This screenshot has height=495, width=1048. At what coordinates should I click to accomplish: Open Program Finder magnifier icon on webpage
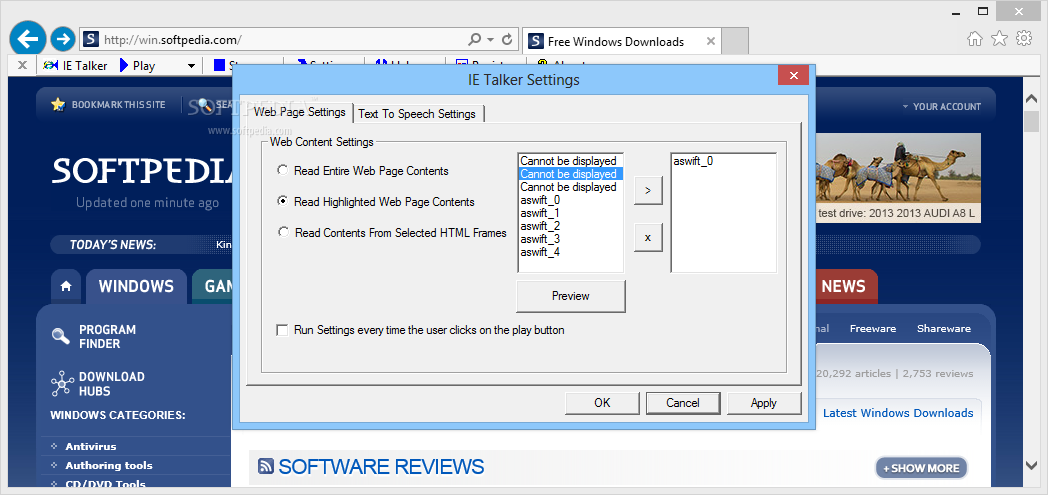61,336
